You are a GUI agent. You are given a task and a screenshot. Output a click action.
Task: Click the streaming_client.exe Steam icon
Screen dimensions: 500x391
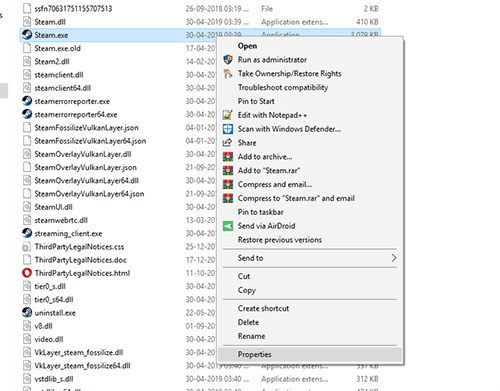coord(27,233)
